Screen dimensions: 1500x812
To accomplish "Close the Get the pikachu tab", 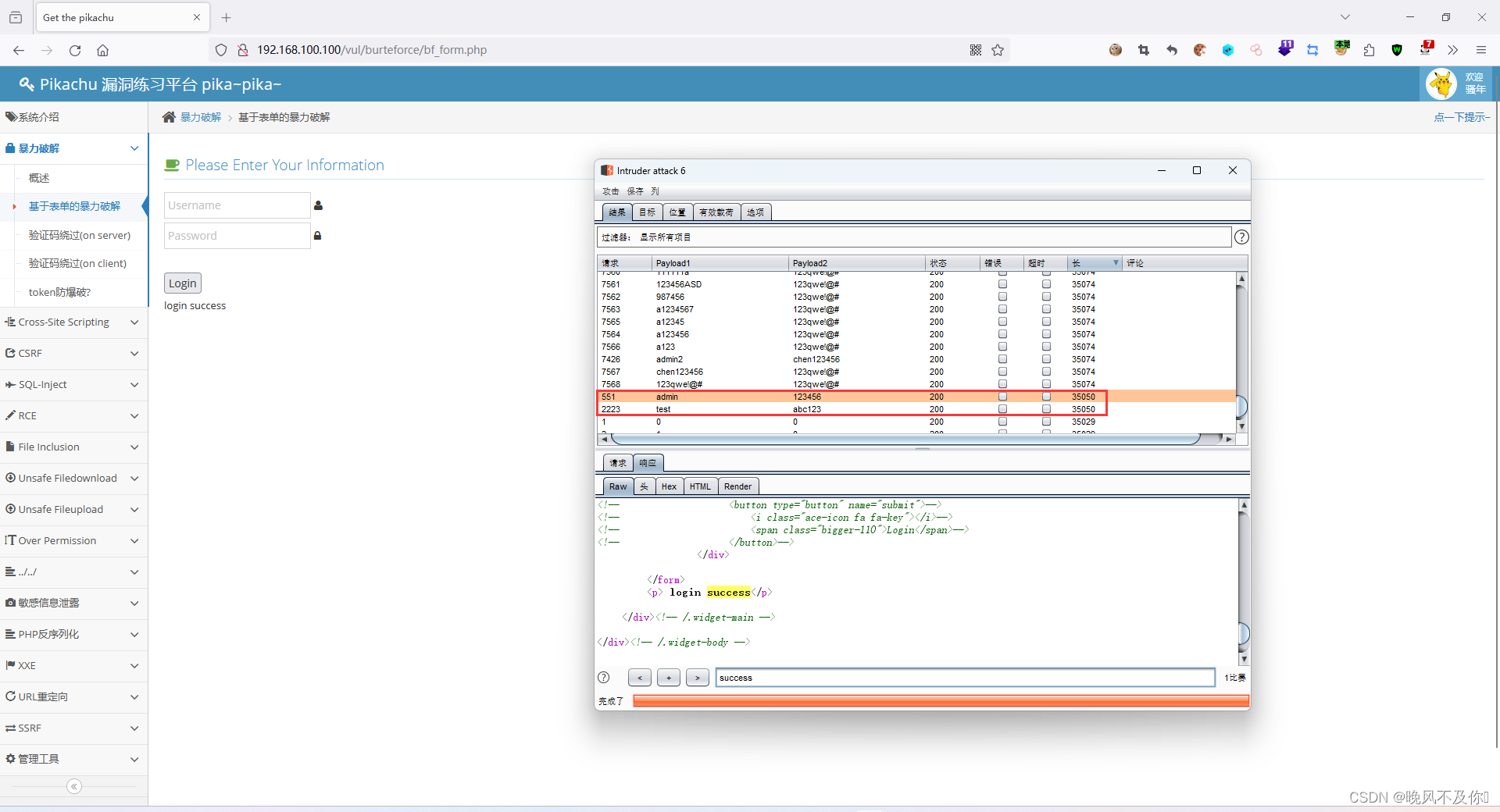I will tap(197, 17).
